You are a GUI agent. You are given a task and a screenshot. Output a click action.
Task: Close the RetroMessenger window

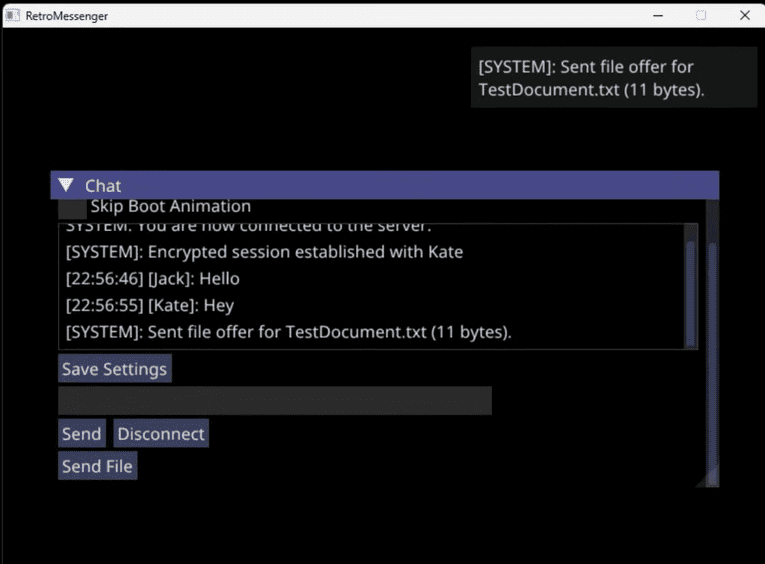[x=744, y=16]
